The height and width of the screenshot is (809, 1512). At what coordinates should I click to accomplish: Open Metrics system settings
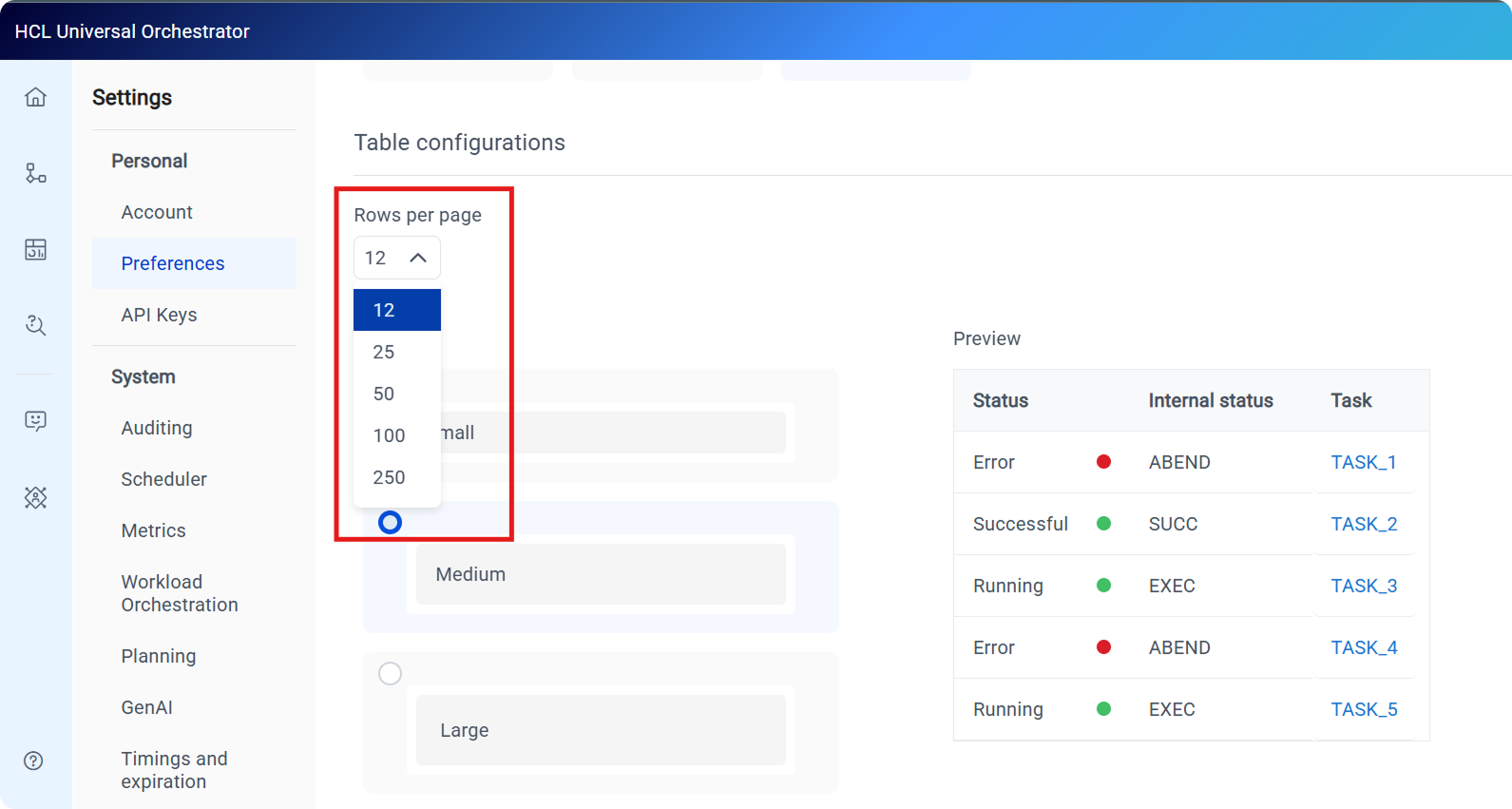(x=194, y=530)
